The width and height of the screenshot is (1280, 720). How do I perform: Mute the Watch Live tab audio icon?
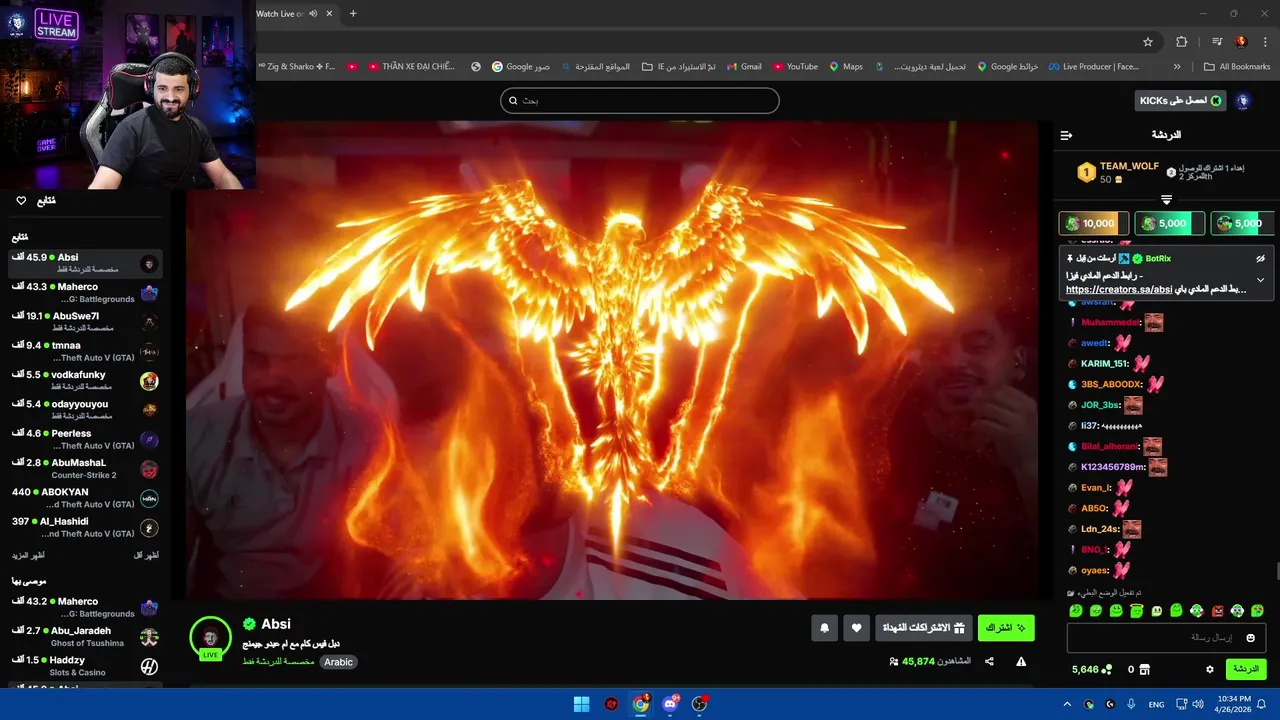pos(313,14)
